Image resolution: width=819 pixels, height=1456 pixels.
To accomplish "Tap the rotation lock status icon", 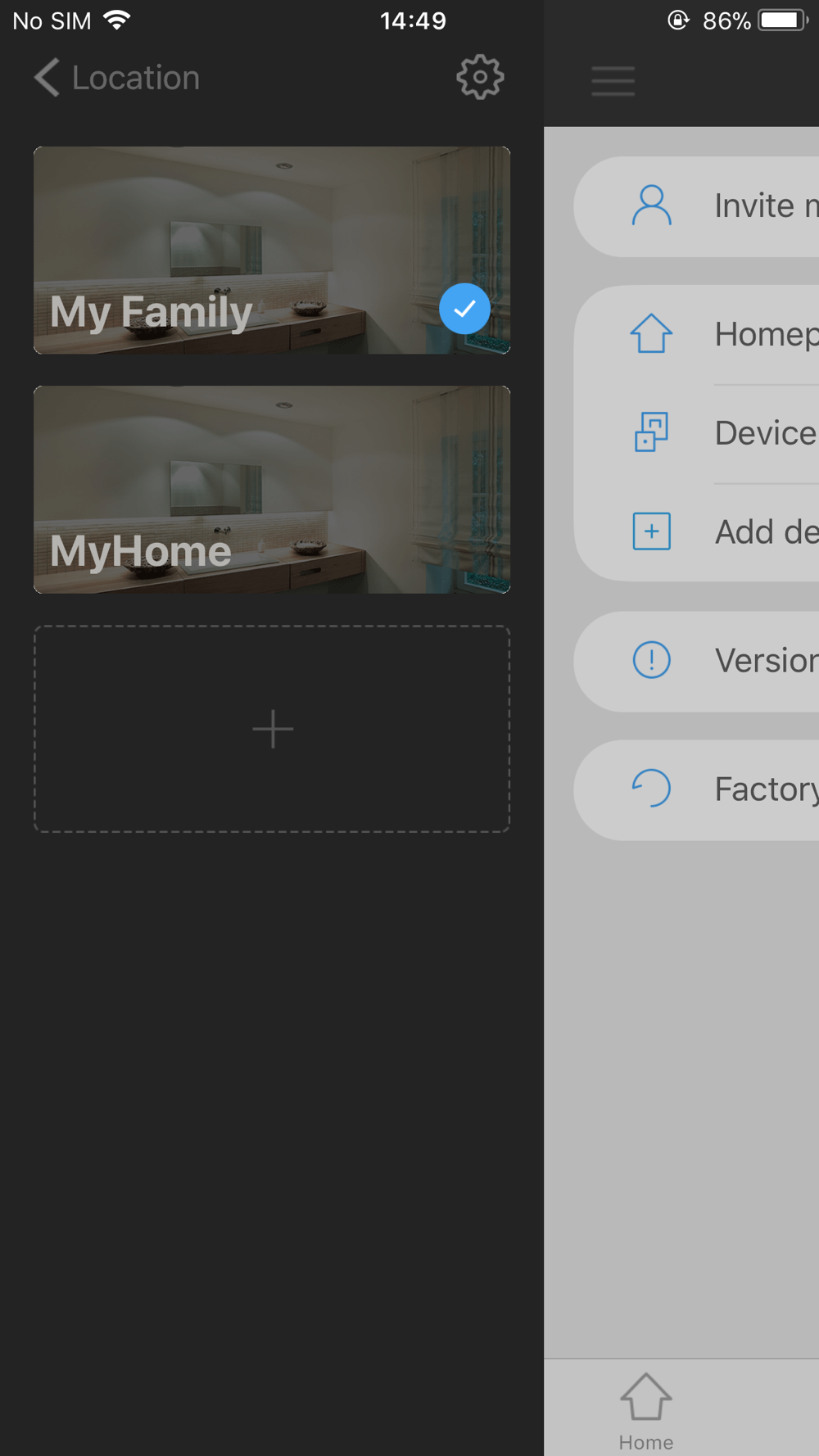I will pos(678,20).
